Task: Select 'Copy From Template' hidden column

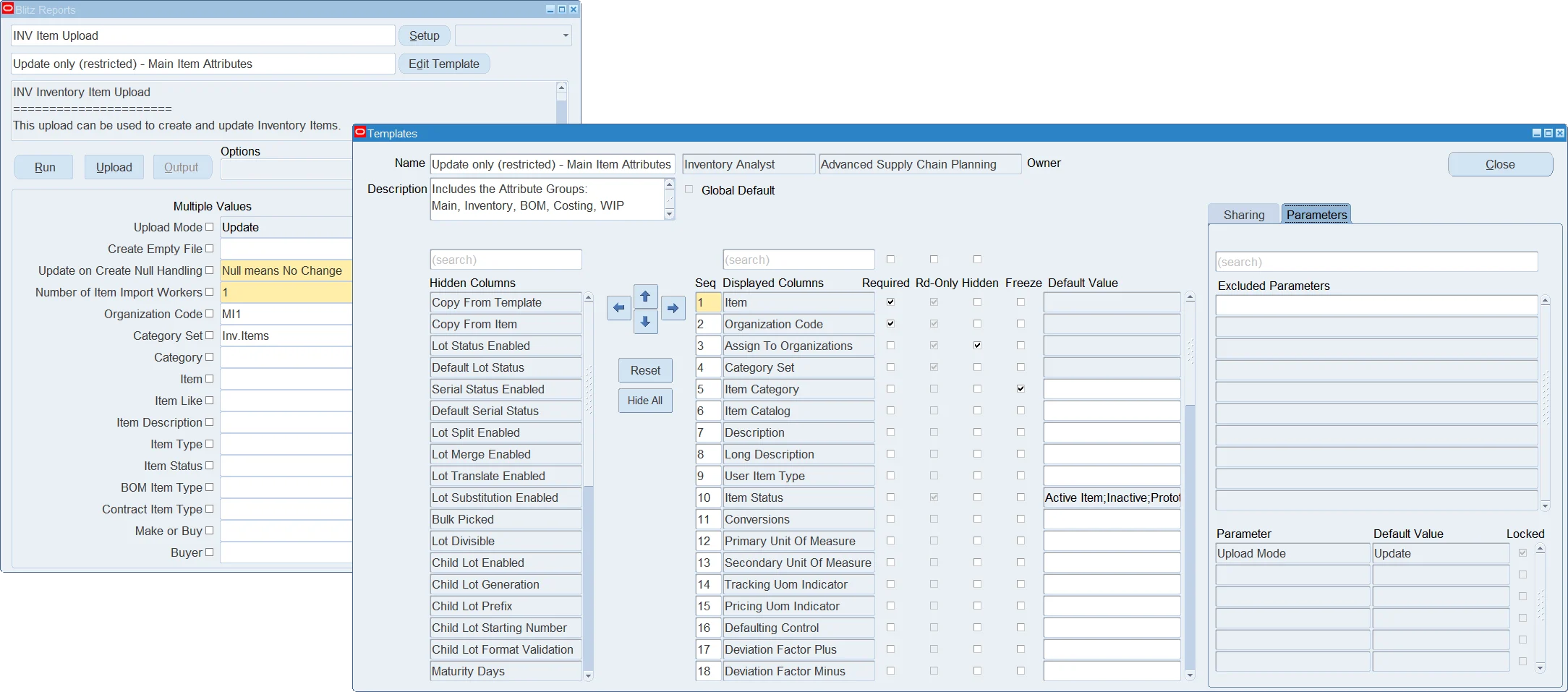Action: point(506,302)
